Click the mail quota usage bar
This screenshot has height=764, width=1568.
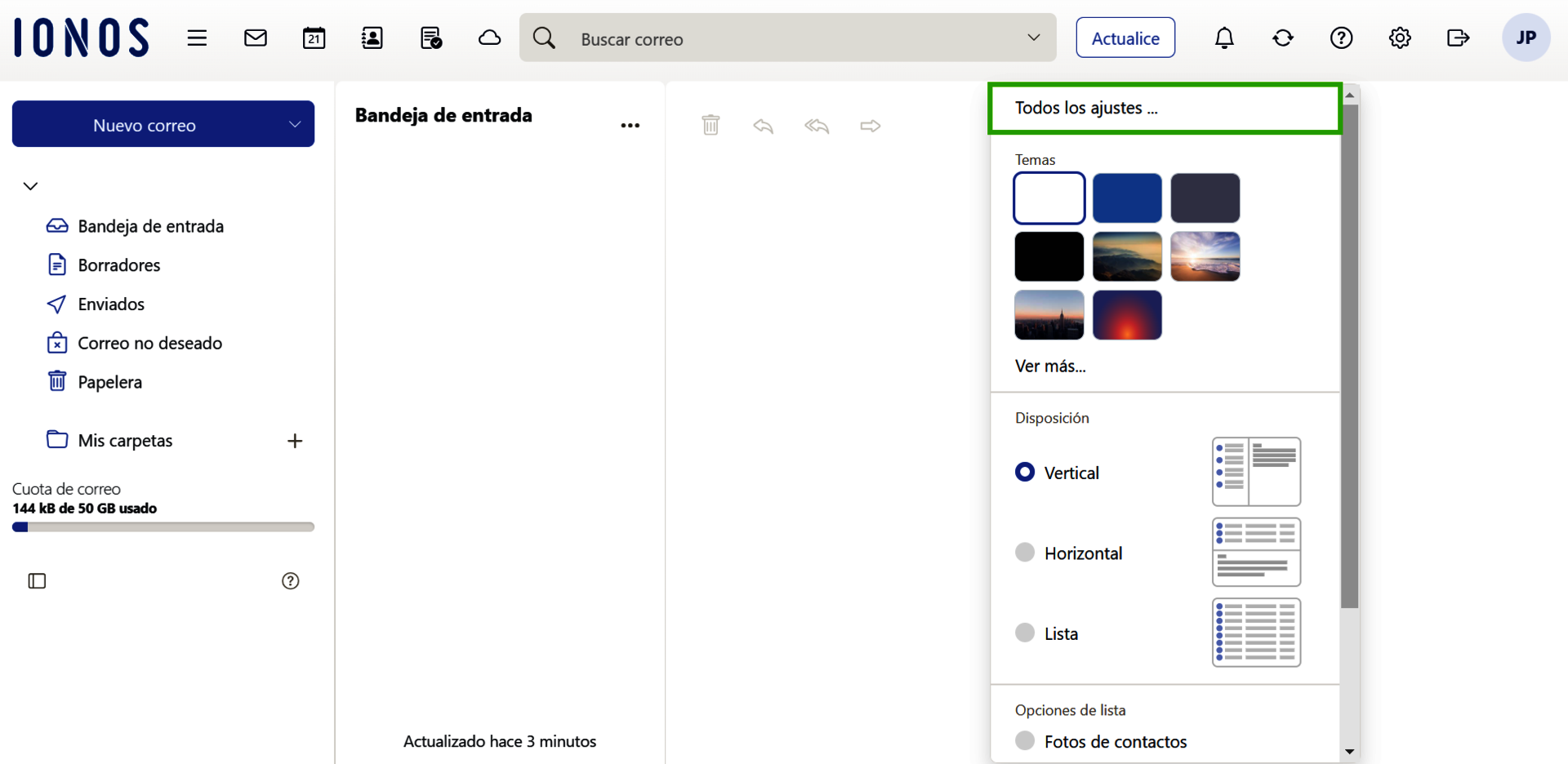coord(163,527)
